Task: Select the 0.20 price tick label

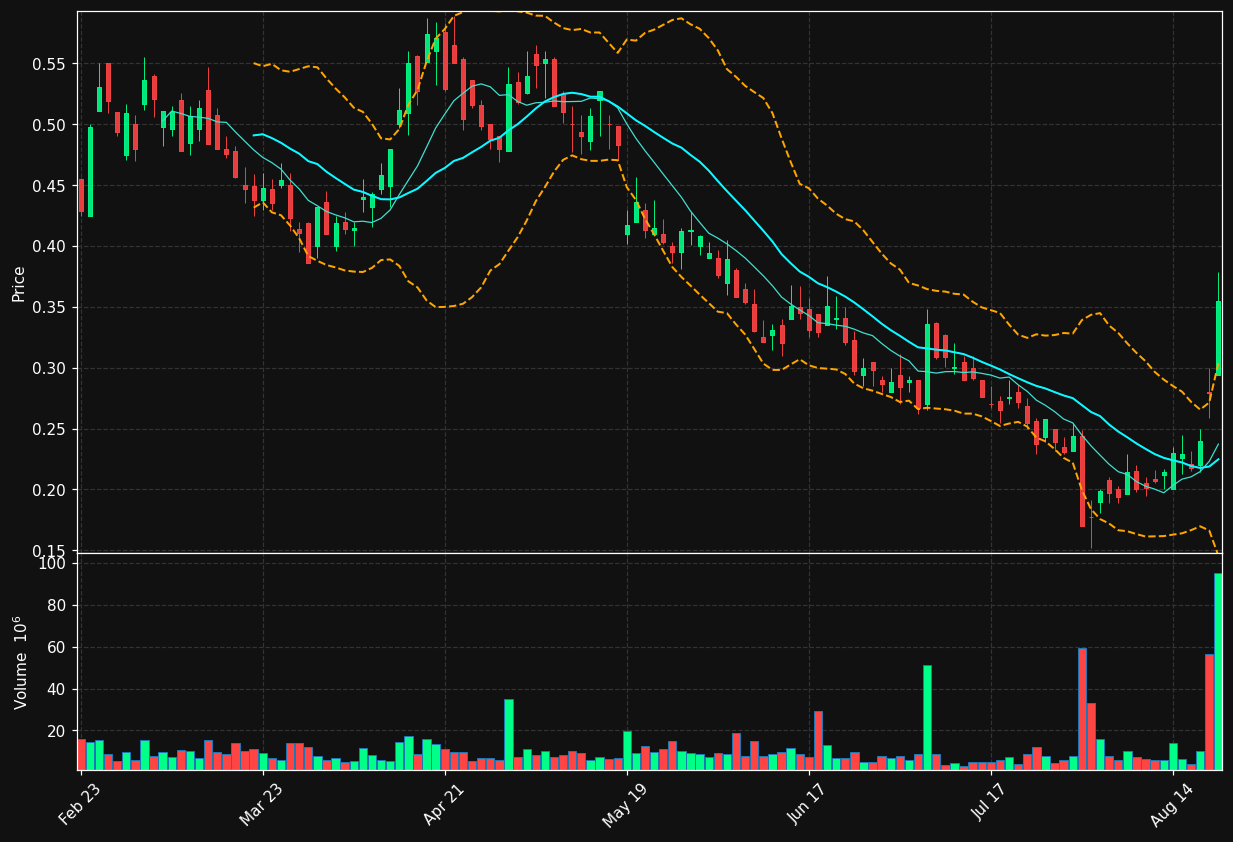Action: (x=48, y=491)
